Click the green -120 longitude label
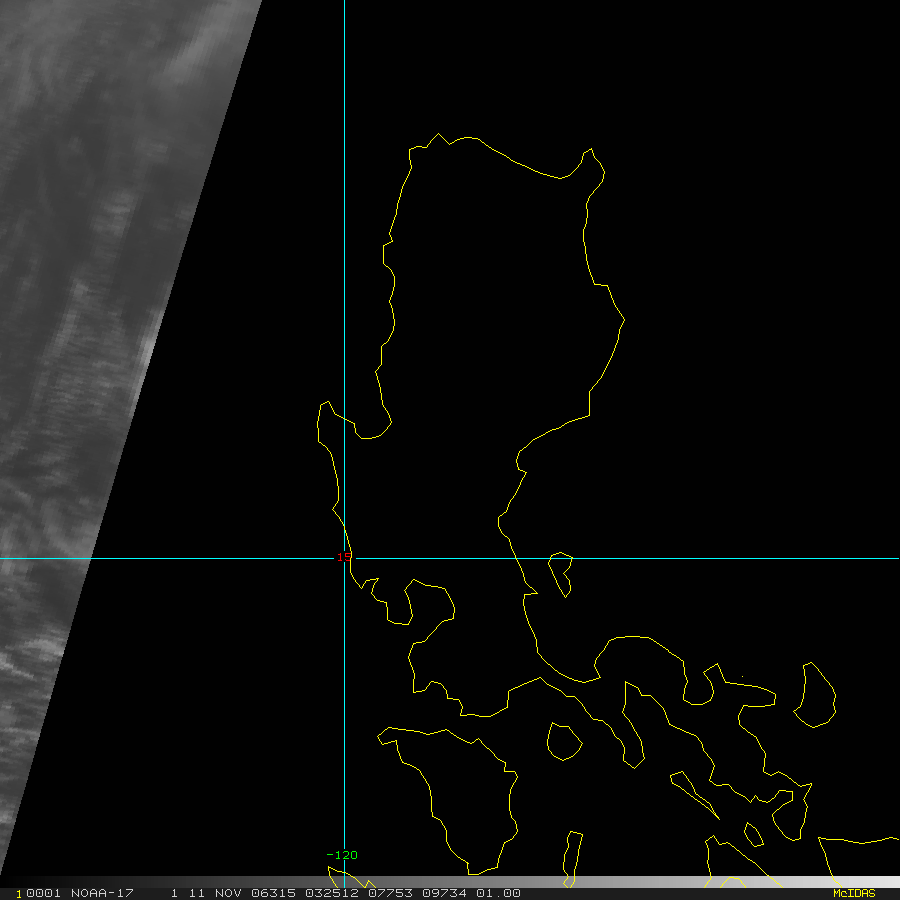The width and height of the screenshot is (900, 900). [x=342, y=855]
